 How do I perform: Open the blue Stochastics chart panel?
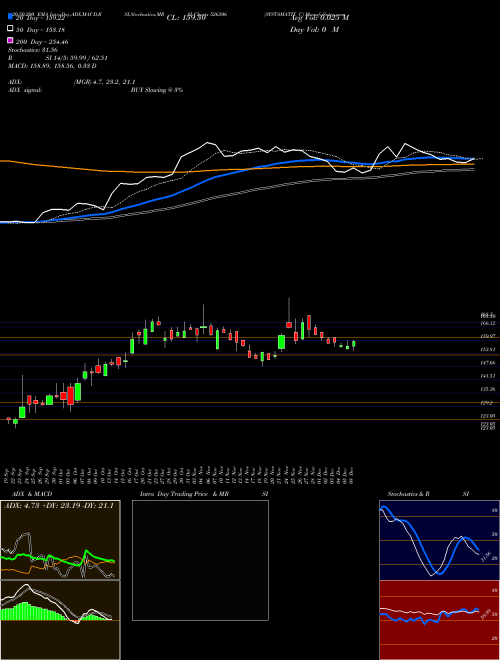click(x=439, y=540)
